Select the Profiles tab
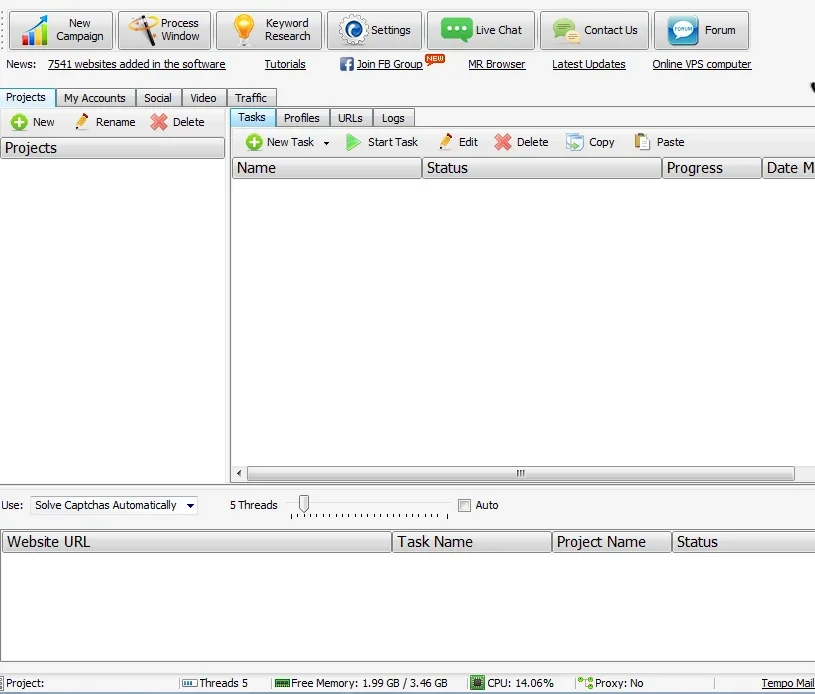The height and width of the screenshot is (694, 815). click(x=301, y=118)
